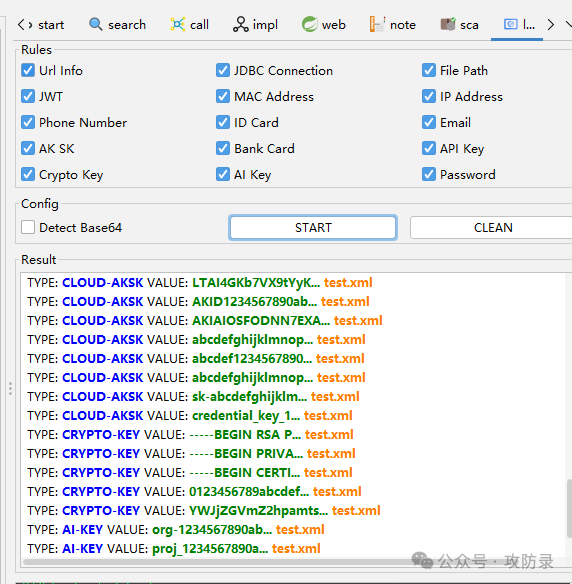The width and height of the screenshot is (572, 584).
Task: Show more tabs with right chevron
Action: (550, 25)
